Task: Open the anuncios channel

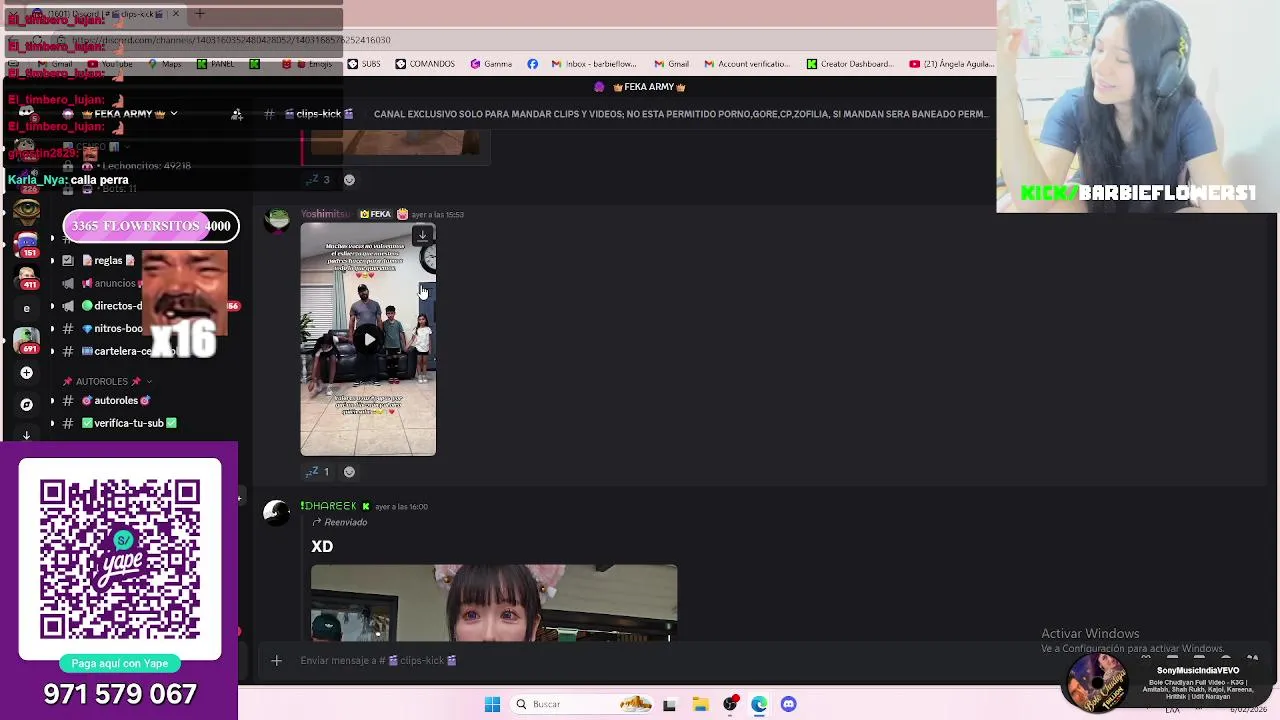Action: (100, 283)
